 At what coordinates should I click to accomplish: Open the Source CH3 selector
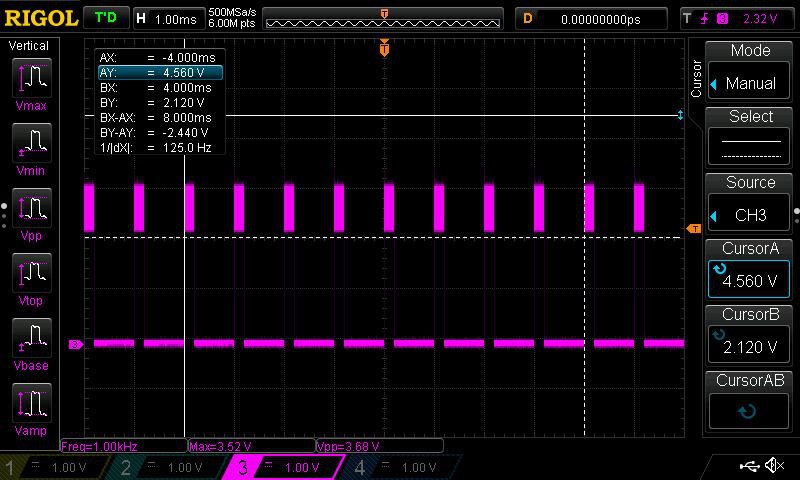coord(750,204)
